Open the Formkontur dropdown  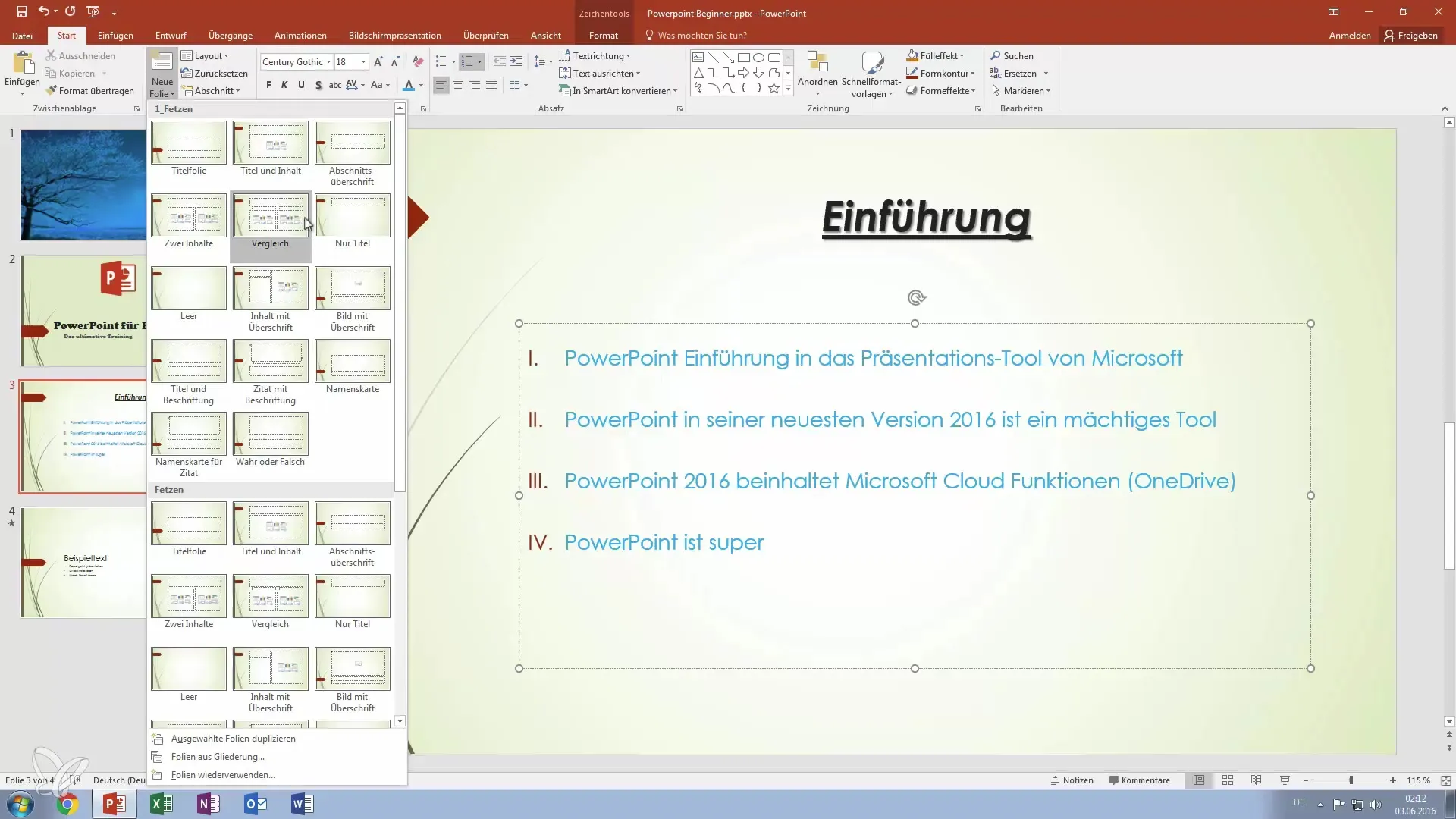[940, 74]
